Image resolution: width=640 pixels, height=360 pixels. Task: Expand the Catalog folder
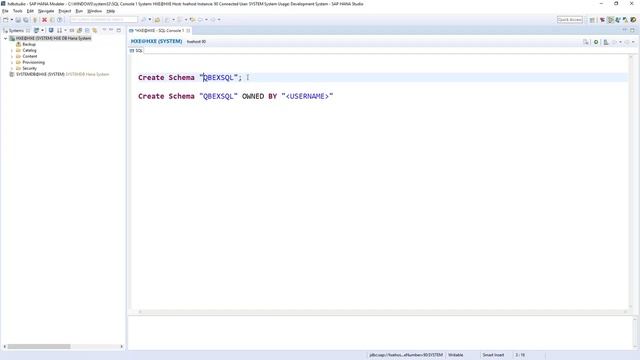point(12,50)
